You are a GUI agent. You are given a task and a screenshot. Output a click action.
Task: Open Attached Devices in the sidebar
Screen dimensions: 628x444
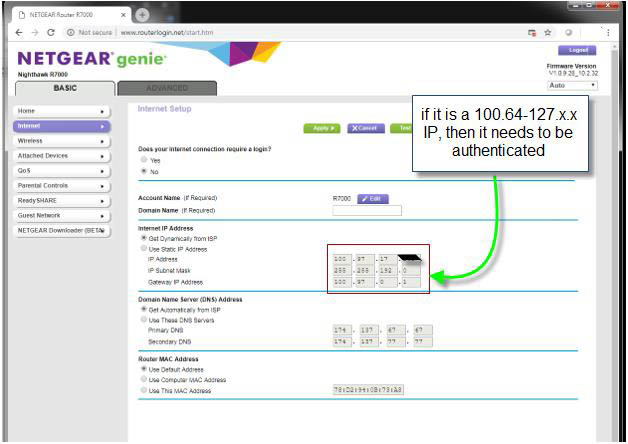tap(62, 156)
